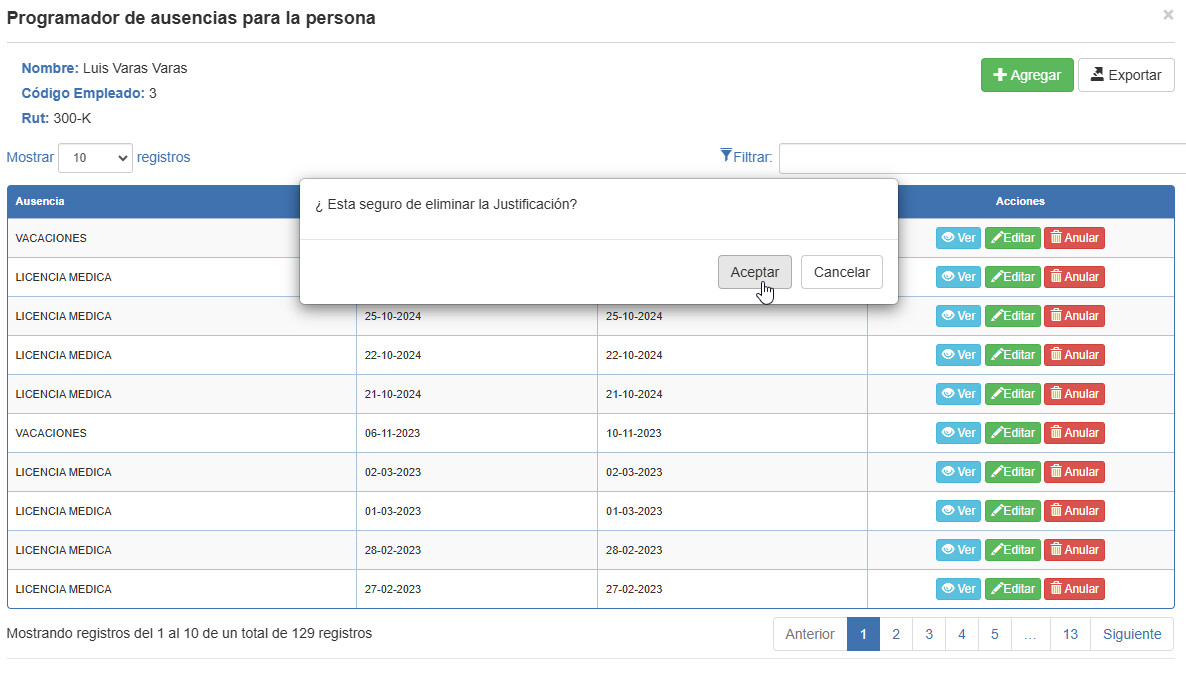Screen dimensions: 1186x679
Task: Click the employee name Luis Varas Varas
Action: tap(135, 68)
